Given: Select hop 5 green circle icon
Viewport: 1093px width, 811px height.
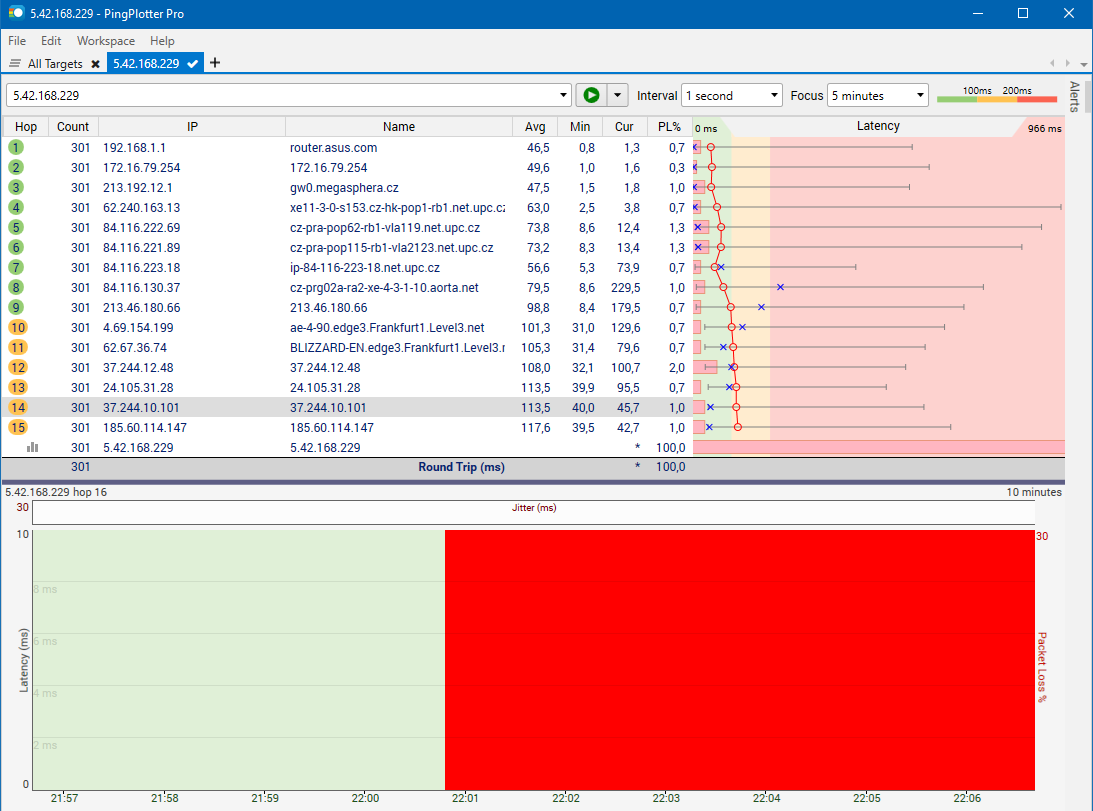Looking at the screenshot, I should tap(16, 227).
